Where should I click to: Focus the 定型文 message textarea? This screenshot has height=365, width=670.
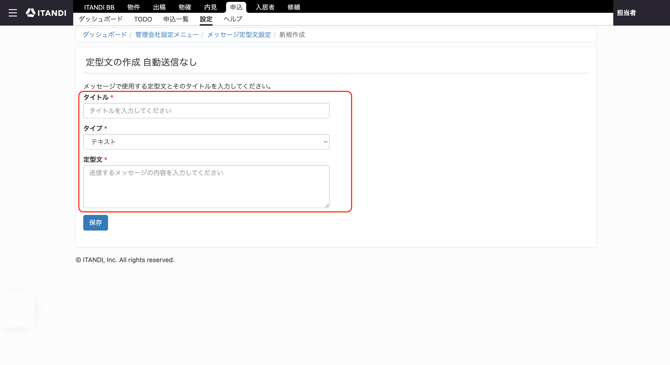[206, 187]
